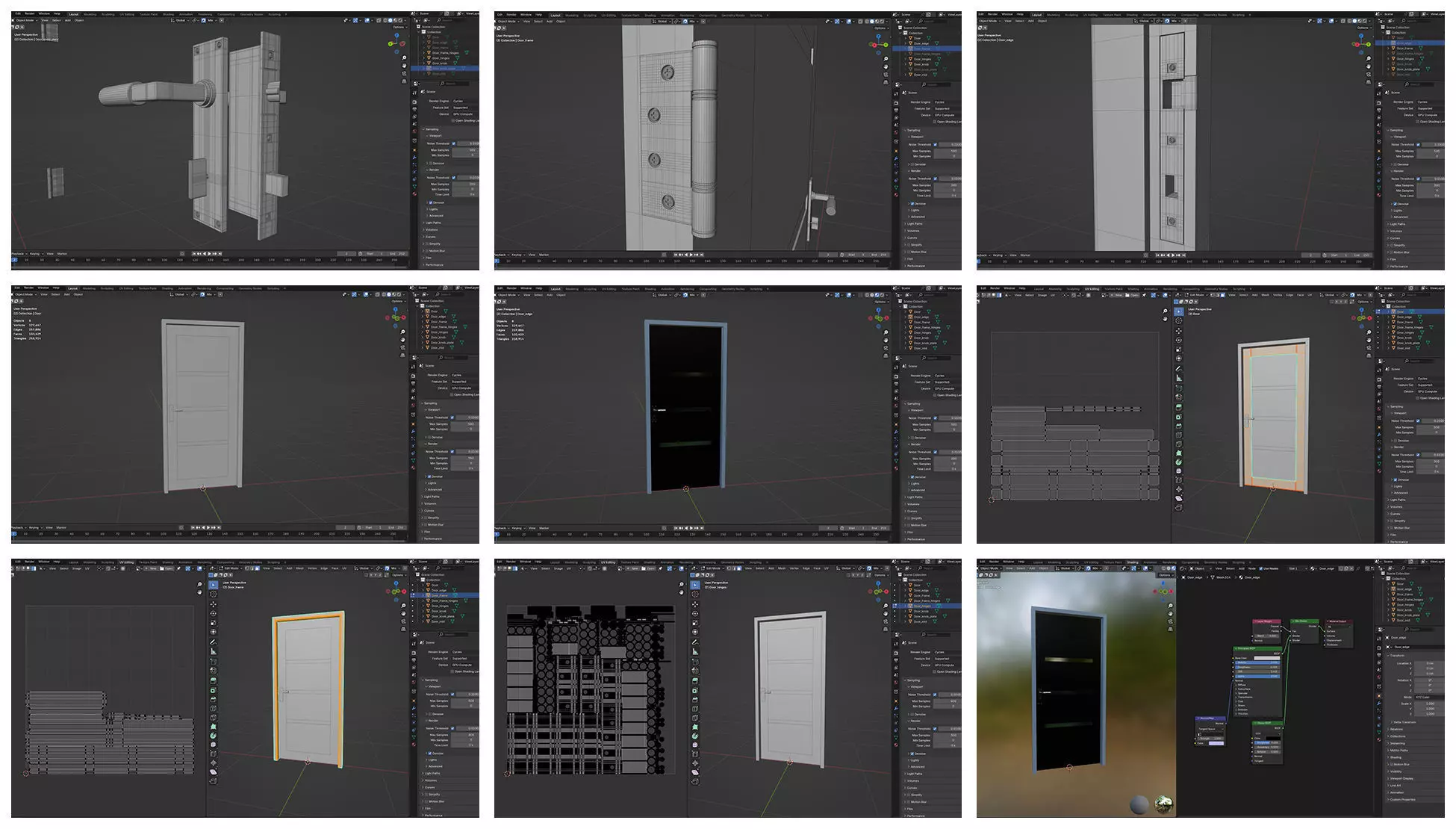Expand Custom Properties panel in shading screenshot

pos(1402,799)
